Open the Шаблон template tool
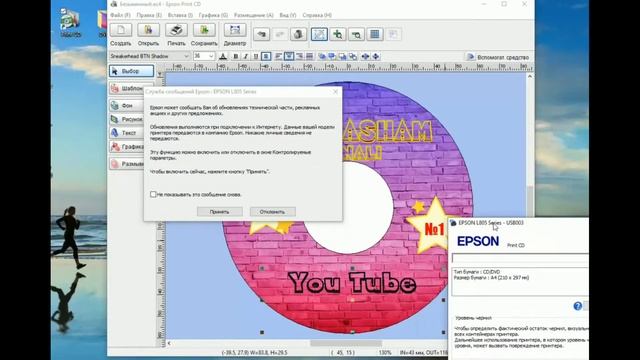Image resolution: width=640 pixels, height=360 pixels. pyautogui.click(x=127, y=88)
